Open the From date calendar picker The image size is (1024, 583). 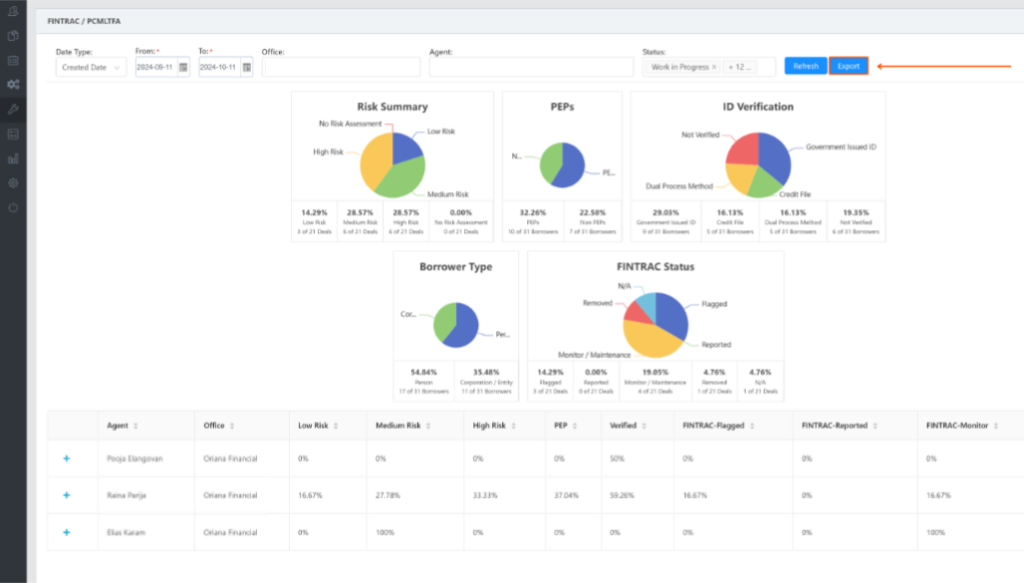[184, 67]
